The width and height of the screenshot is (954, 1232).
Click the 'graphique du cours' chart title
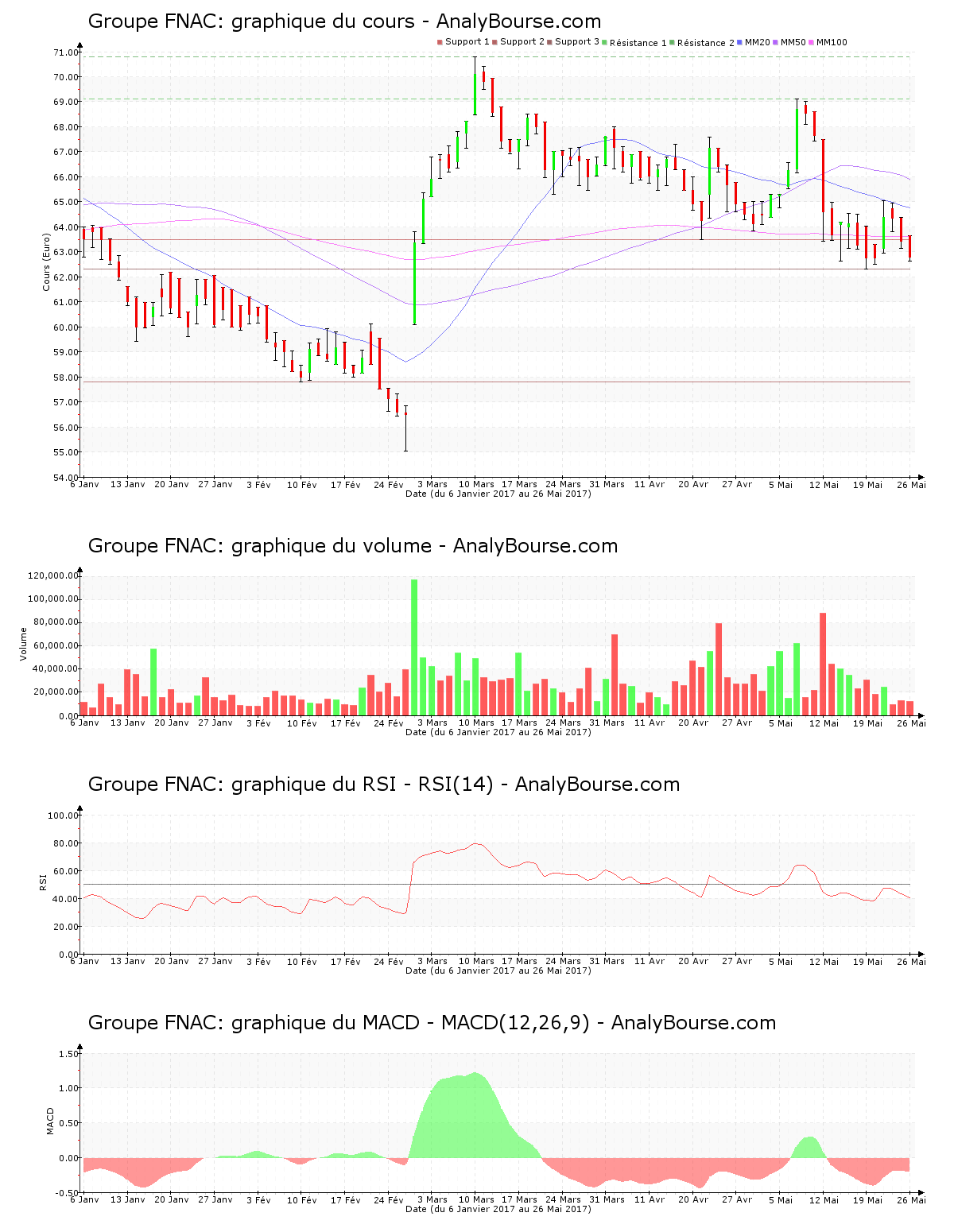[344, 21]
